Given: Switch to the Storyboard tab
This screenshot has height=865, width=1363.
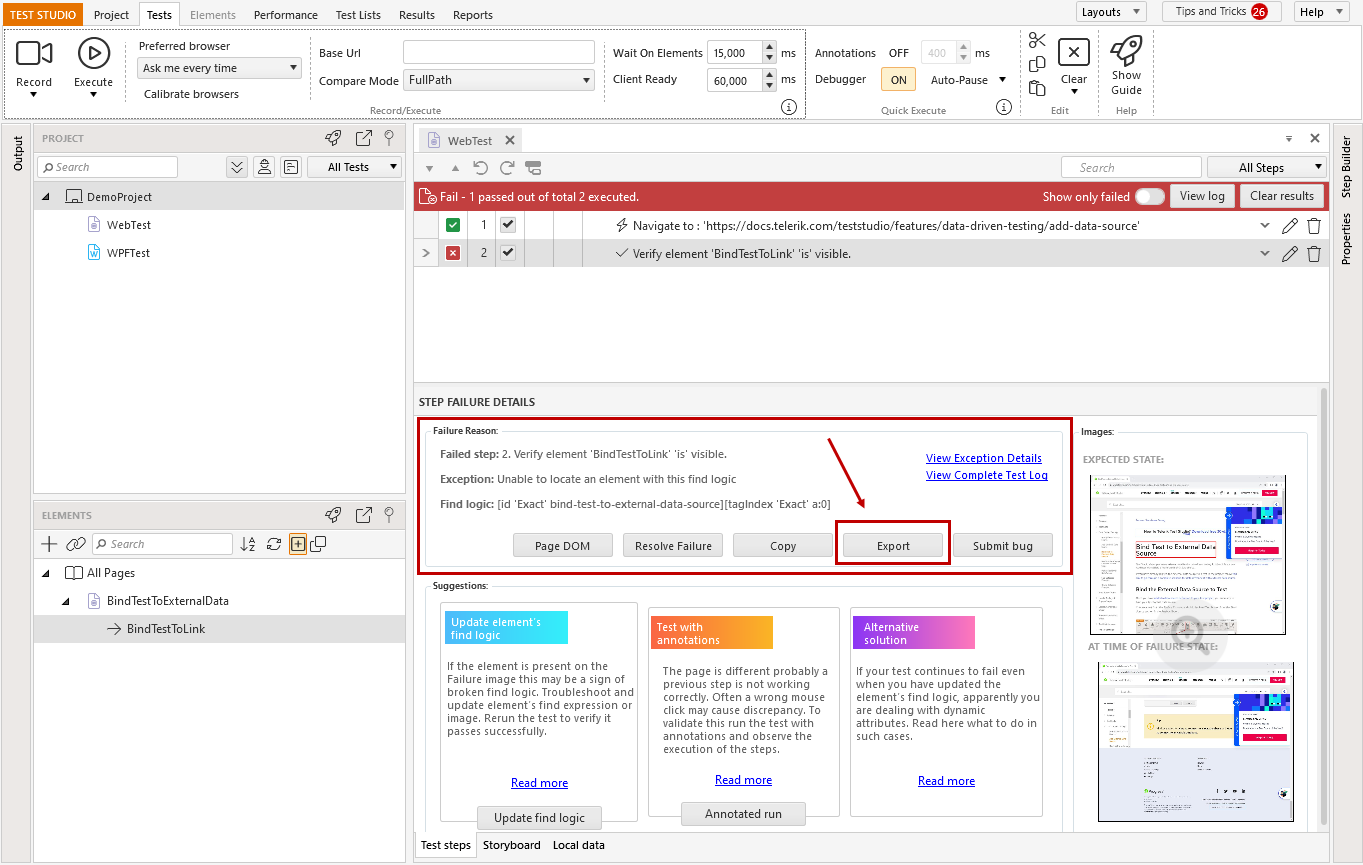Looking at the screenshot, I should [511, 845].
